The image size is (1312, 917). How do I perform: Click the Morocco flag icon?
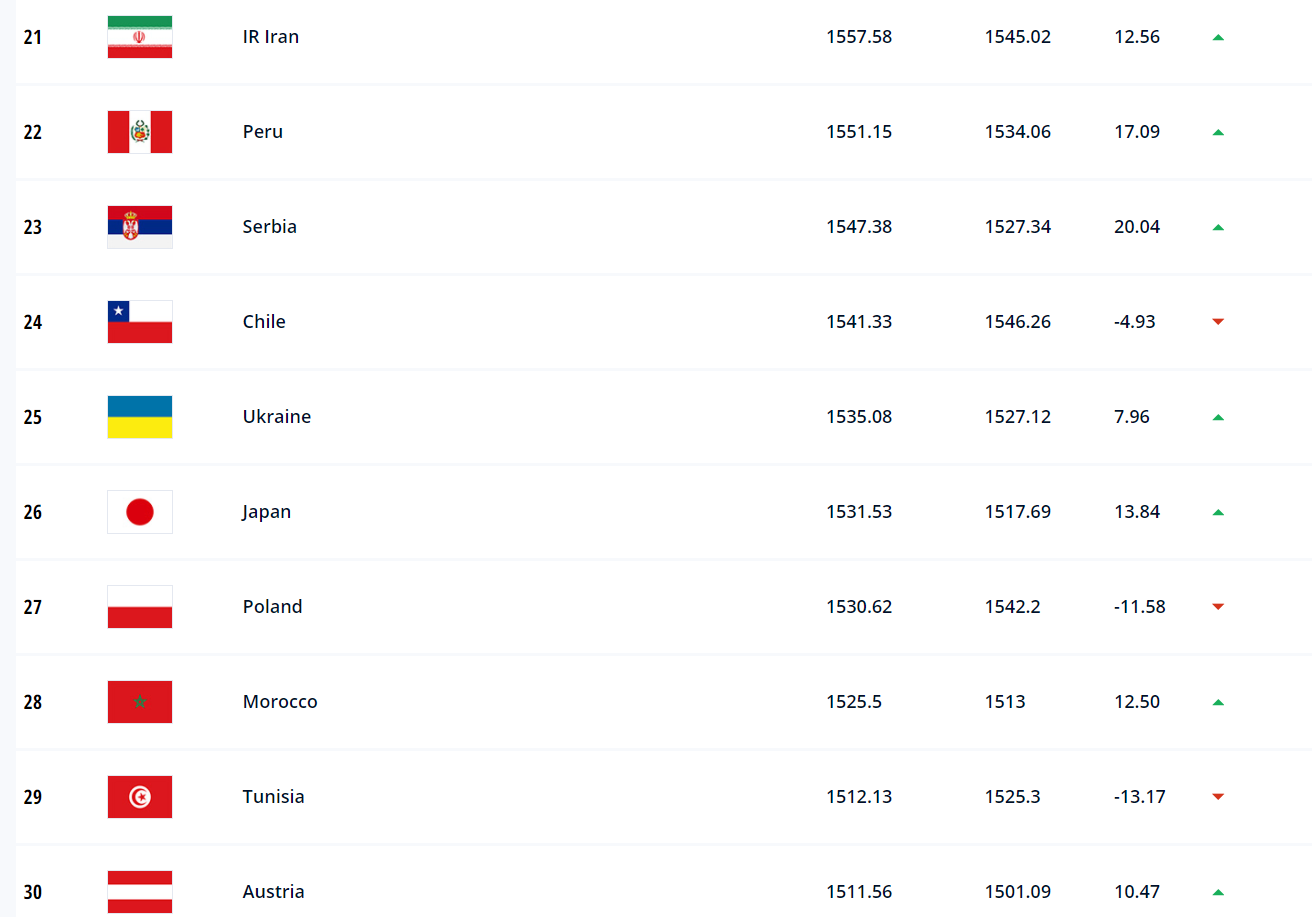point(140,702)
